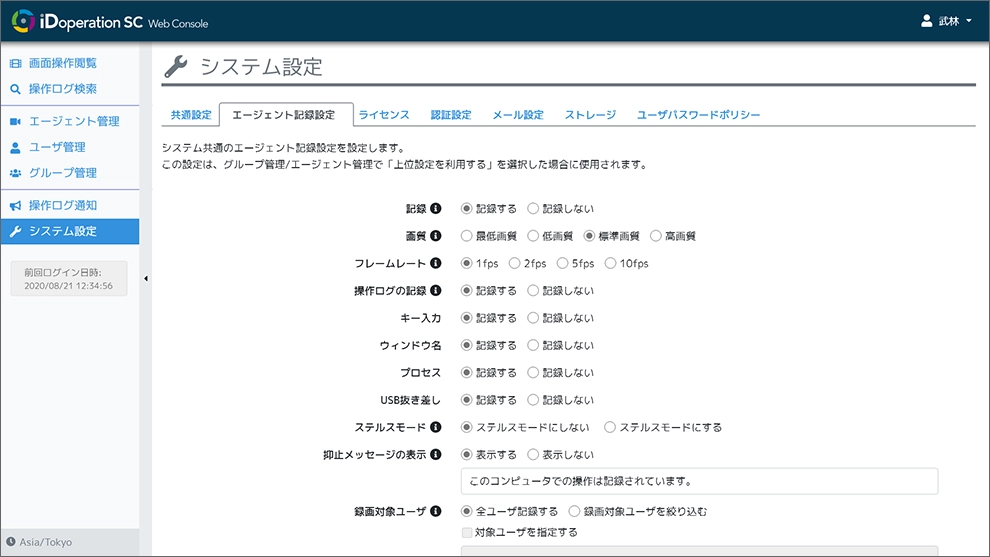Screen dimensions: 990x557
Task: Select 最低画質 image quality
Action: pos(466,236)
